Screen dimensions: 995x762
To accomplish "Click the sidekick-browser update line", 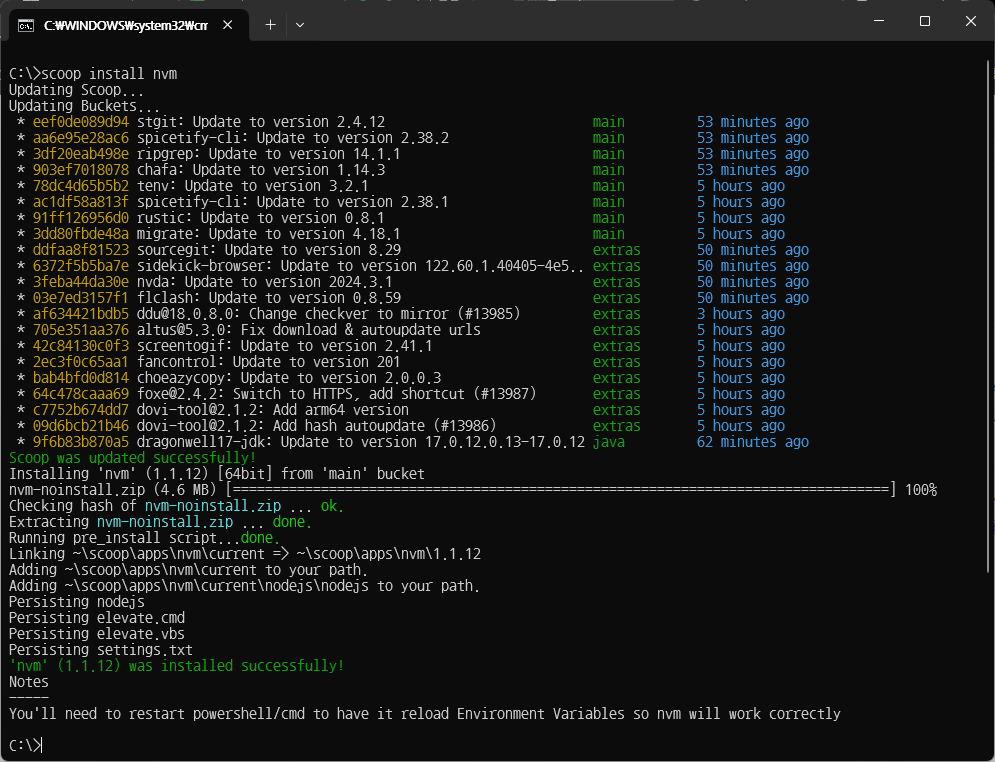I will point(360,266).
